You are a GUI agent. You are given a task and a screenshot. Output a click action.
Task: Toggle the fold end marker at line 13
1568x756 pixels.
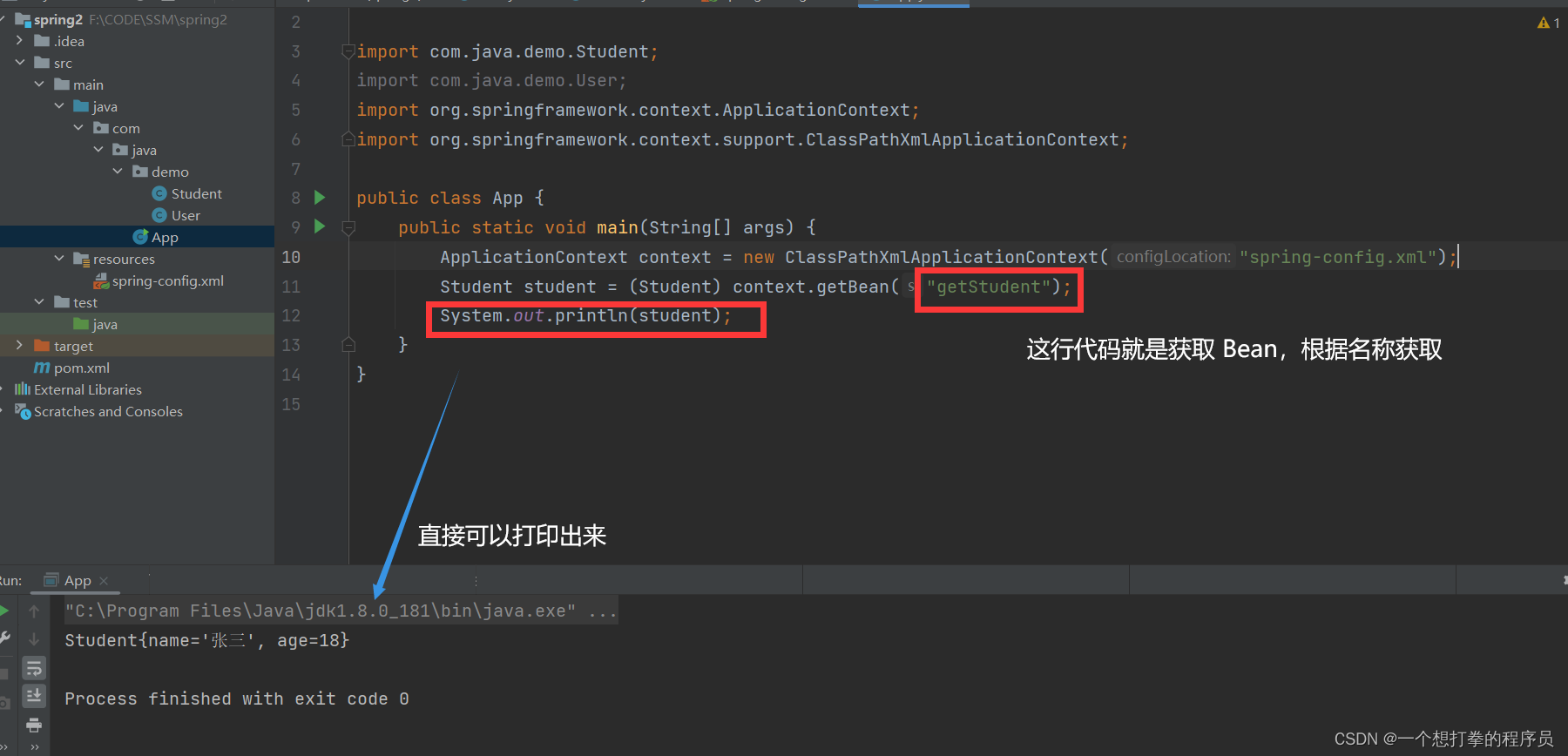[x=348, y=345]
